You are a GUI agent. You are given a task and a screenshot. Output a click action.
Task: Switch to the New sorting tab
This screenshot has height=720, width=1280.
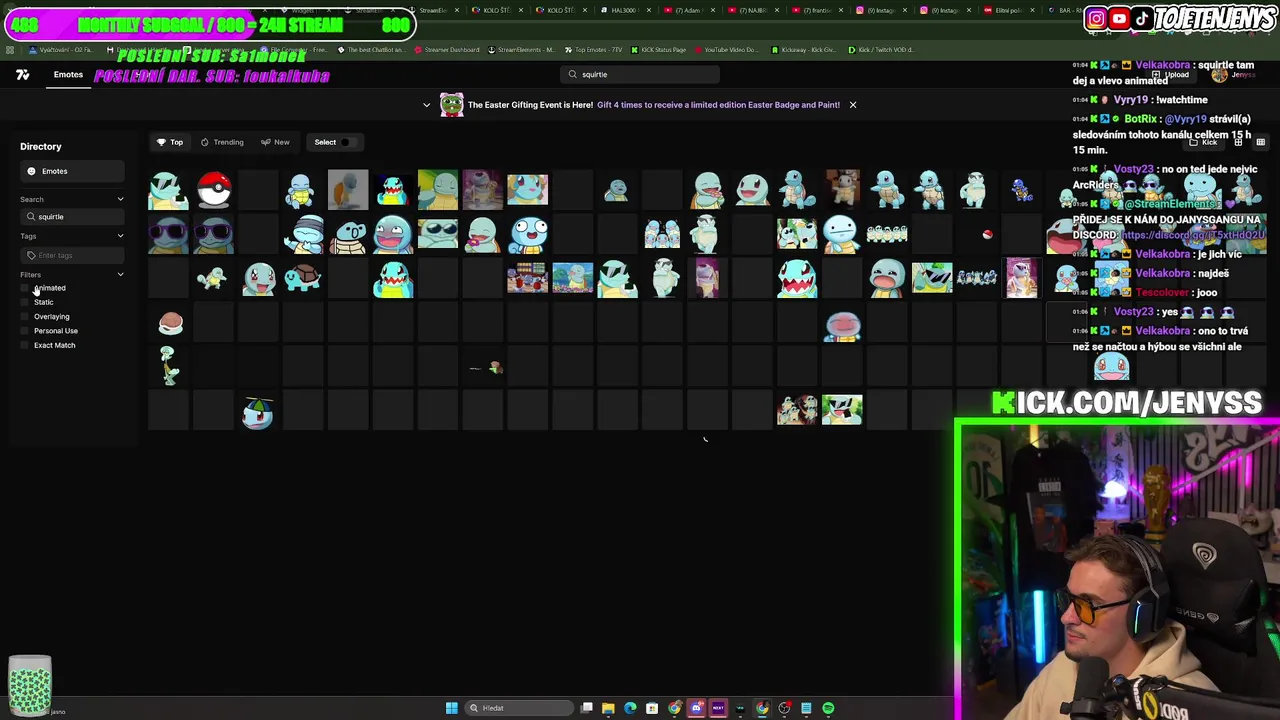pos(275,142)
